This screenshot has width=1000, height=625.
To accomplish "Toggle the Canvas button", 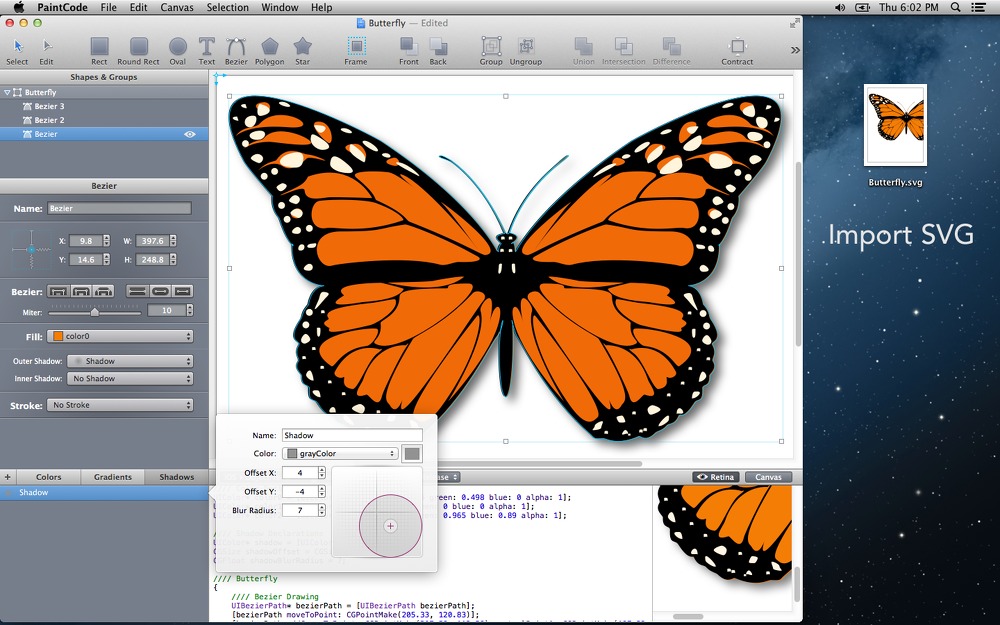I will pyautogui.click(x=768, y=477).
